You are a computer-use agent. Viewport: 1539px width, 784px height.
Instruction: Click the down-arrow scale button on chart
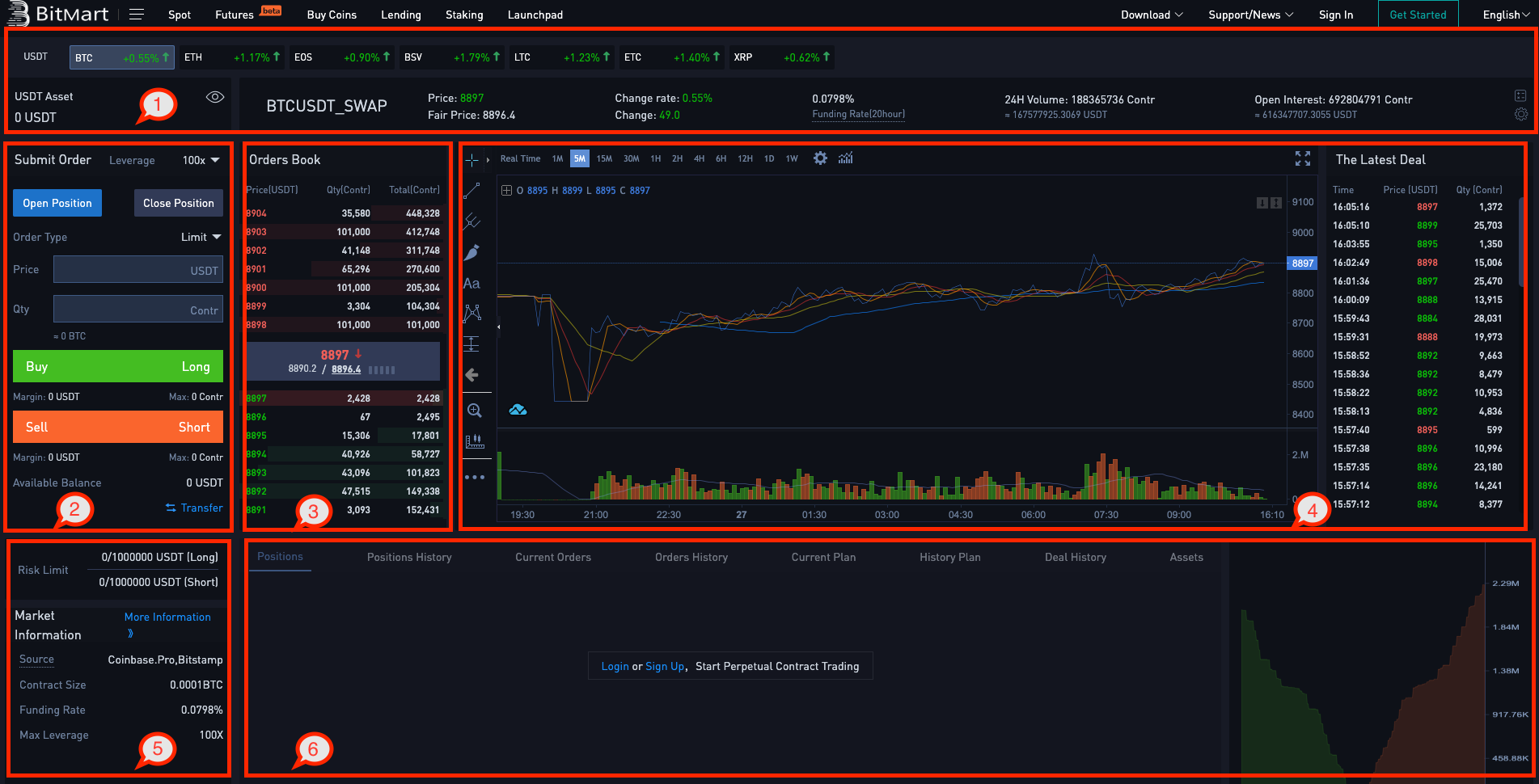[1262, 203]
